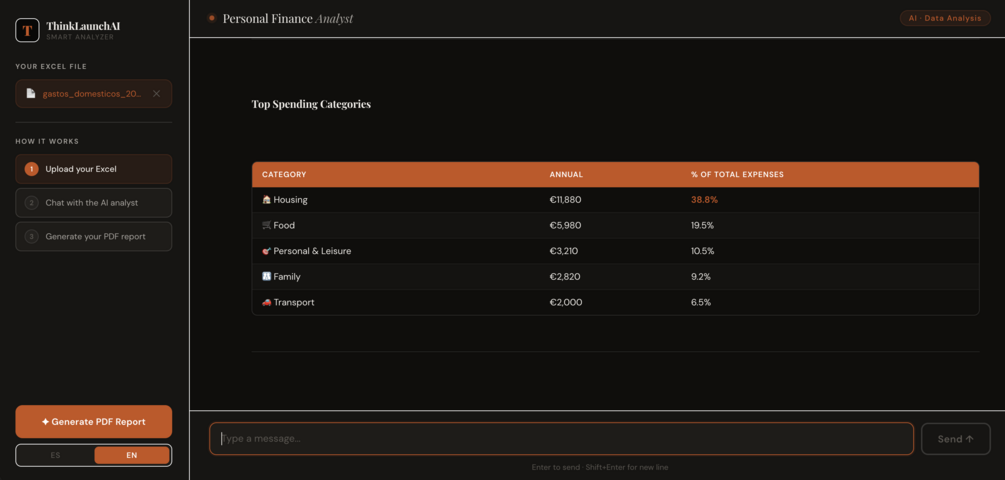
Task: Focus the Type a message field
Action: click(561, 439)
